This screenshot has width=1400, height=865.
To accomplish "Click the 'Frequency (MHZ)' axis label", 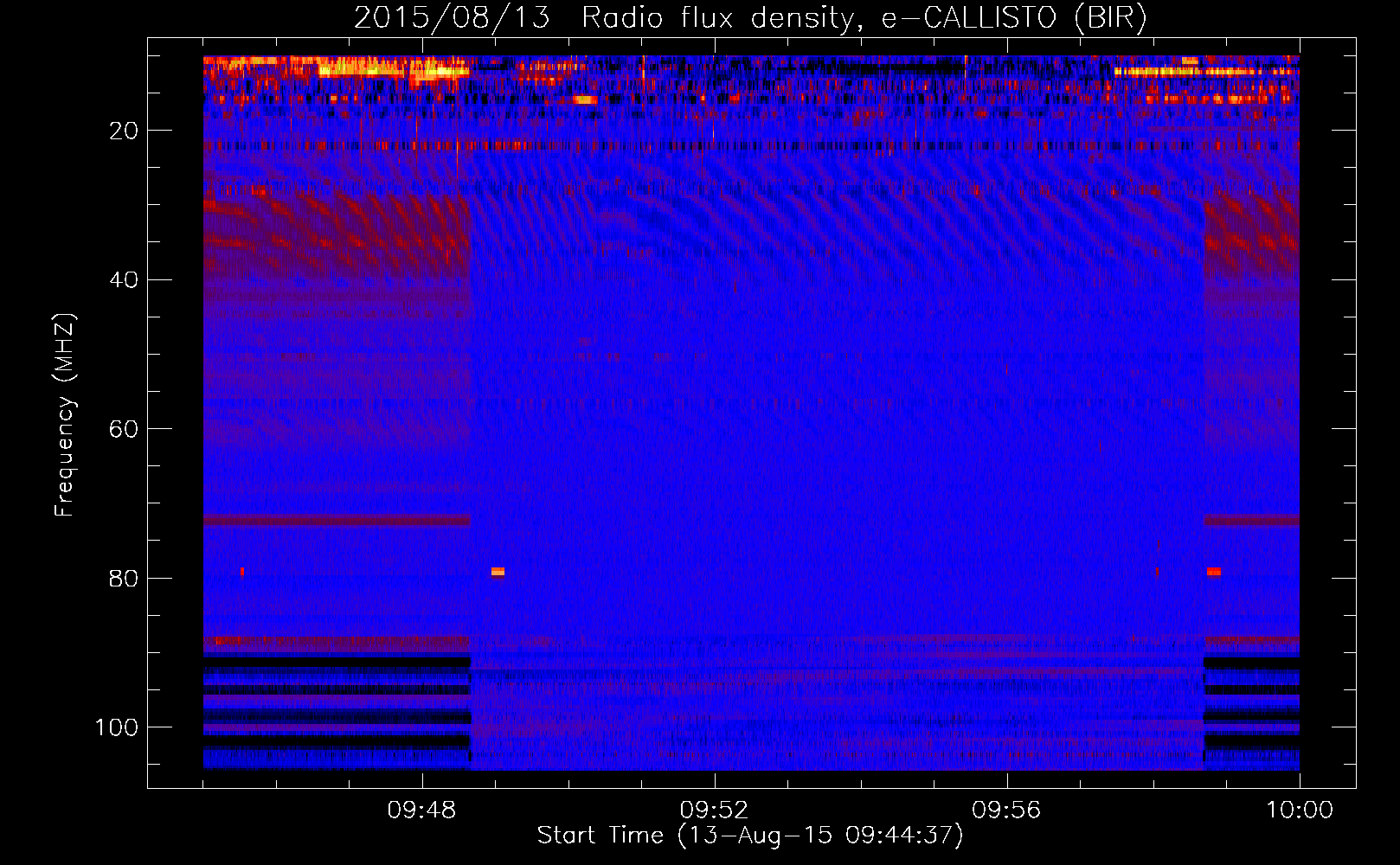I will [65, 414].
